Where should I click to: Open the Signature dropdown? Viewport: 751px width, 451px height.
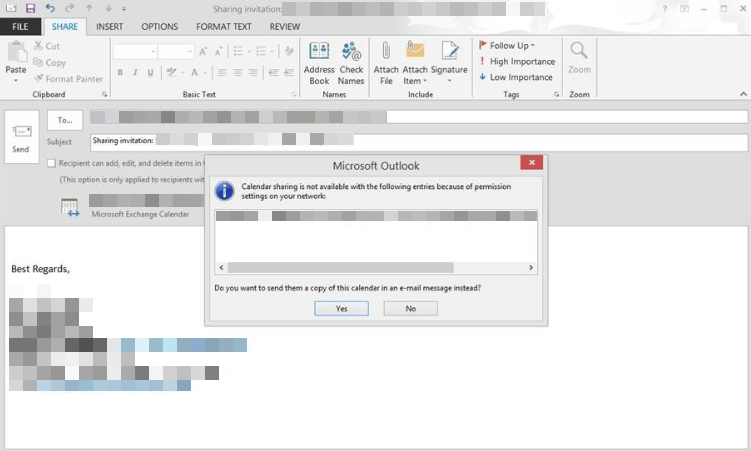click(449, 63)
